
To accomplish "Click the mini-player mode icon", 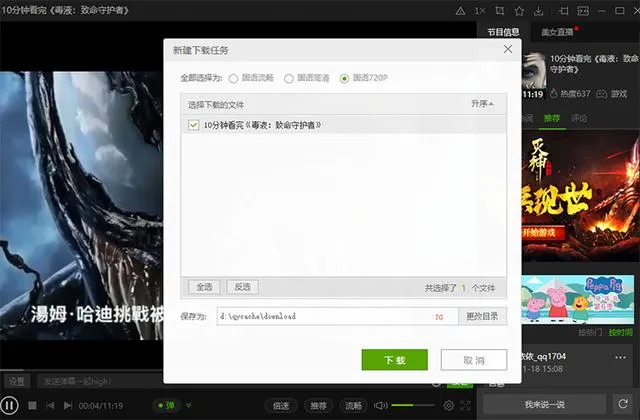I will coord(583,11).
